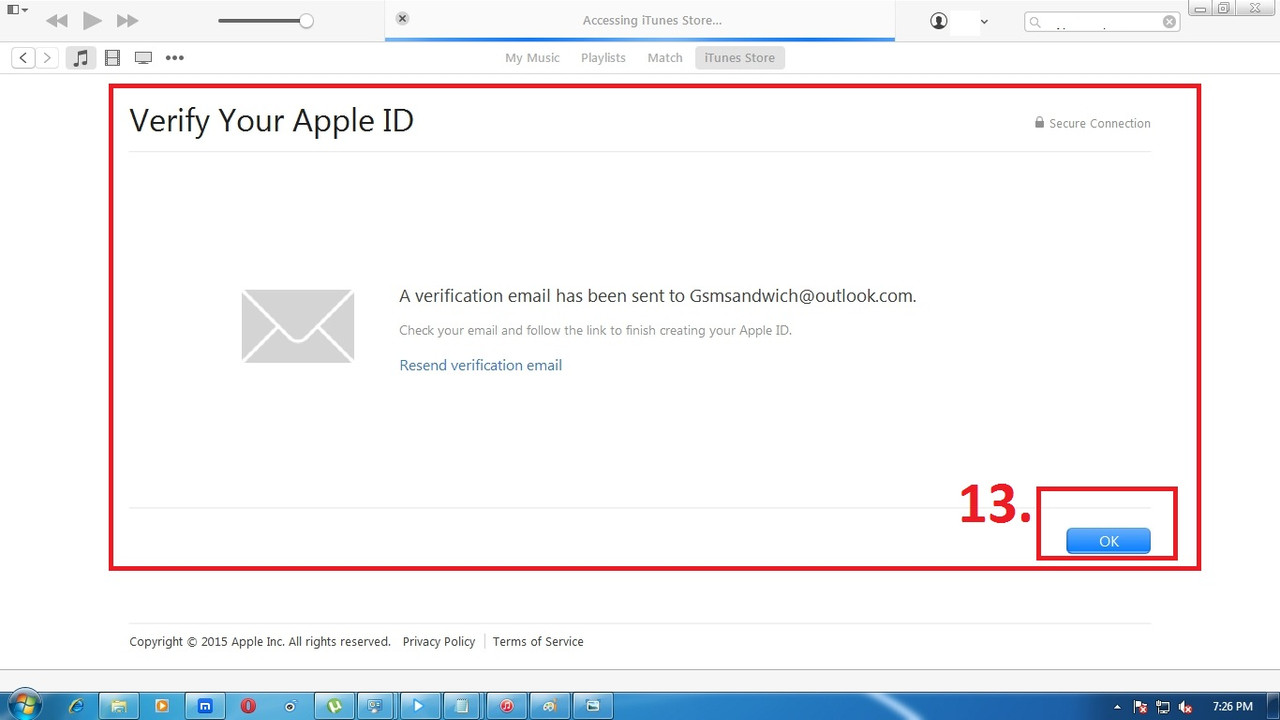Click the Secure Connection label

pyautogui.click(x=1100, y=124)
